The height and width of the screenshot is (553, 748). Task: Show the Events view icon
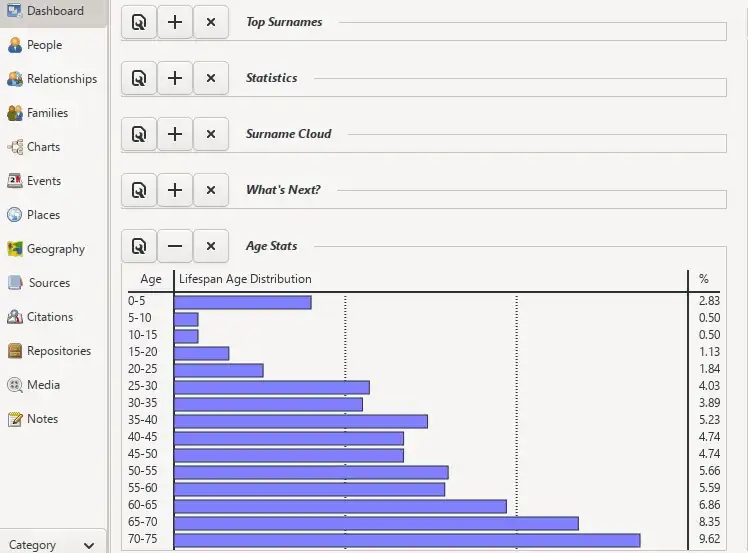[15, 181]
